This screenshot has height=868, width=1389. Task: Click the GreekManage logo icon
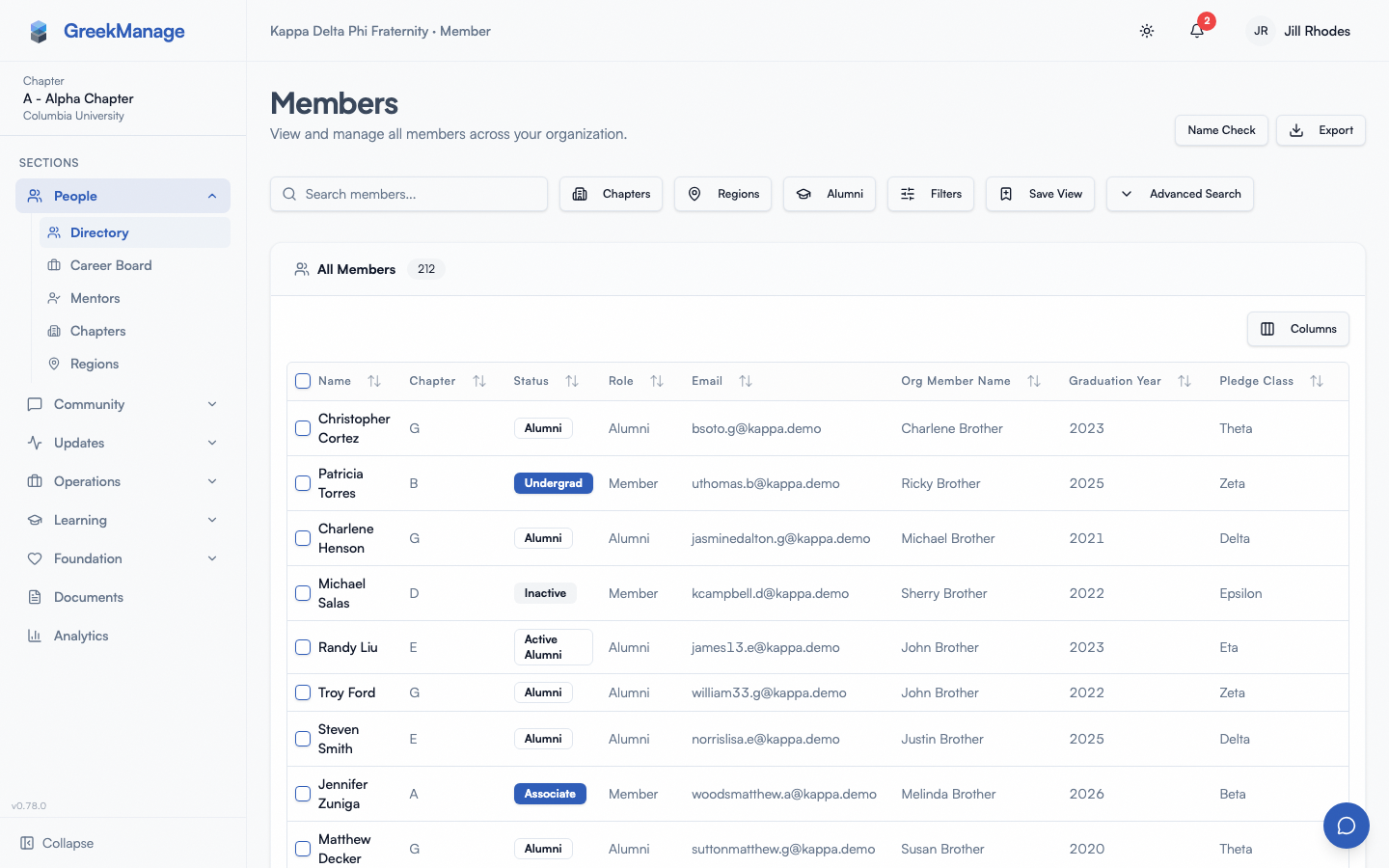click(x=39, y=32)
